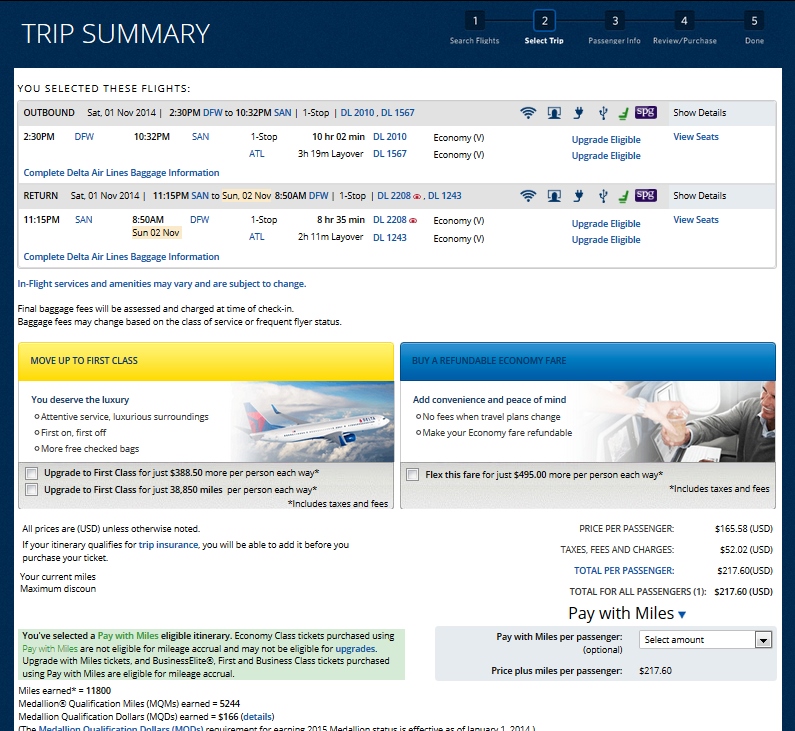This screenshot has width=795, height=731.
Task: Check Upgrade to First Class for 38,850 miles
Action: point(32,490)
